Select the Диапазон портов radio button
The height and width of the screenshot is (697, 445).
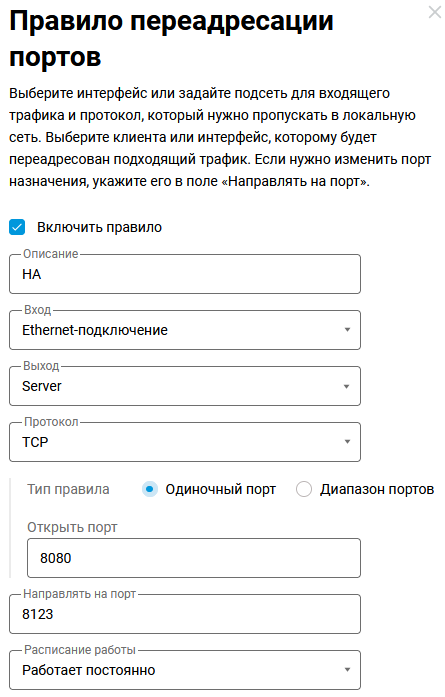pyautogui.click(x=304, y=489)
